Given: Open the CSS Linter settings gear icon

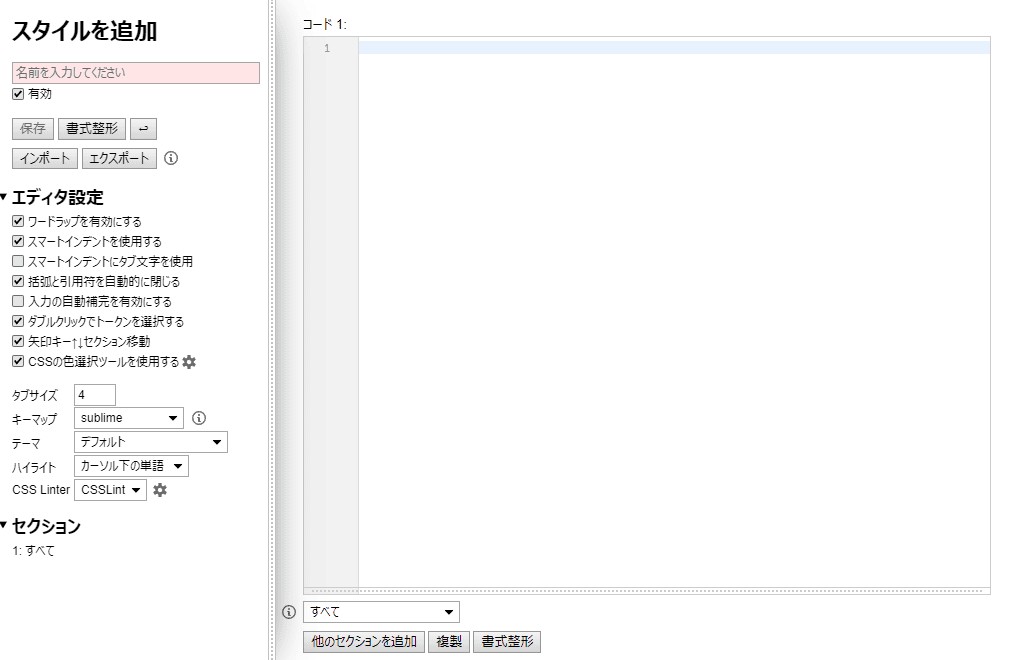Looking at the screenshot, I should click(x=160, y=490).
